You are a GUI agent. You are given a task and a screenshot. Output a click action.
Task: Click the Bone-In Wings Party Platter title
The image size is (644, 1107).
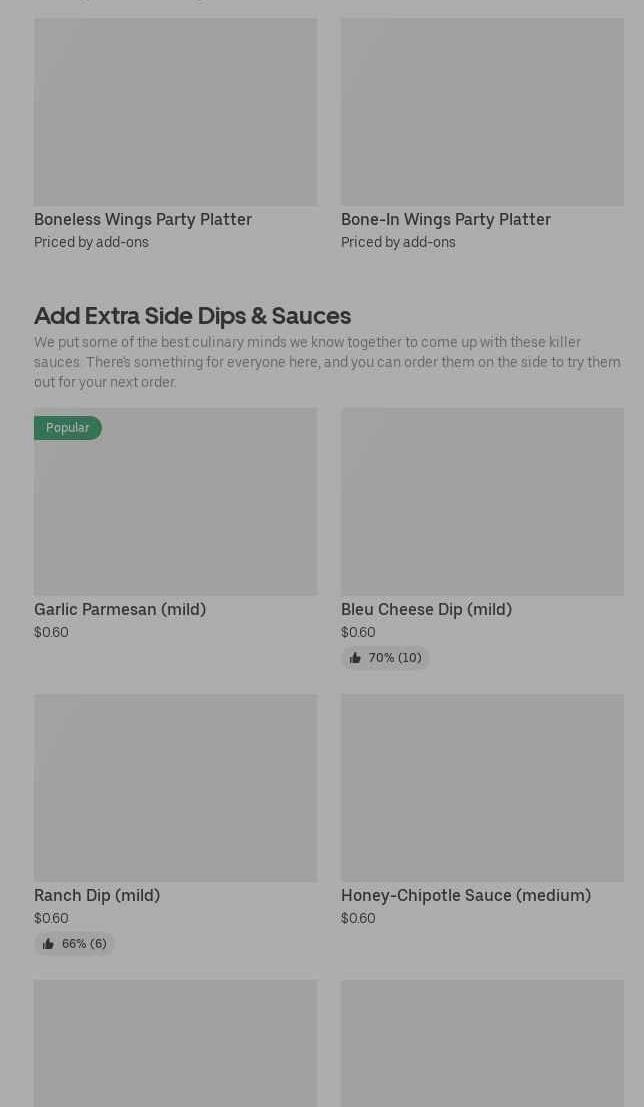446,219
